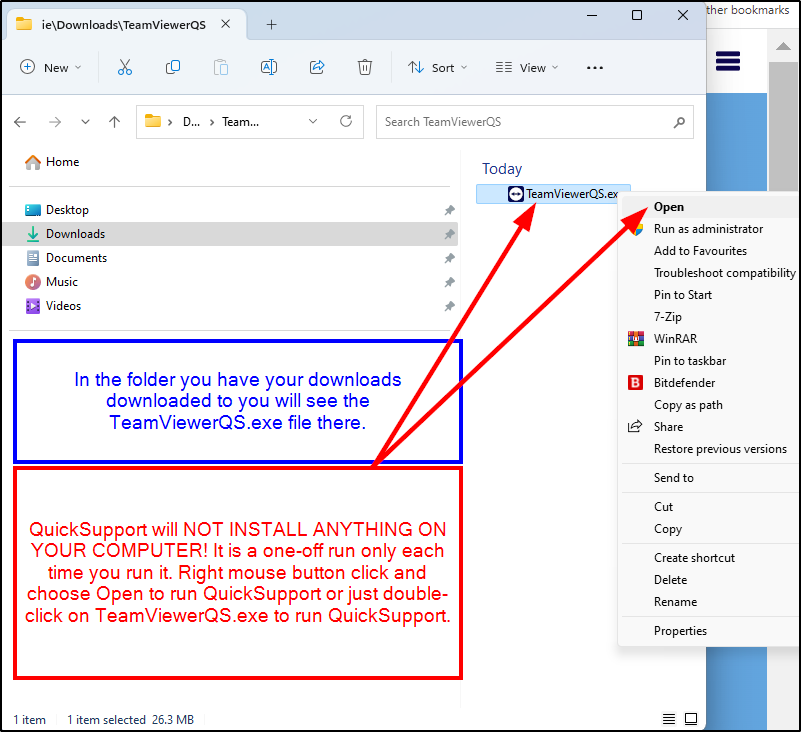
Task: Go forward with the right arrow button
Action: point(55,122)
